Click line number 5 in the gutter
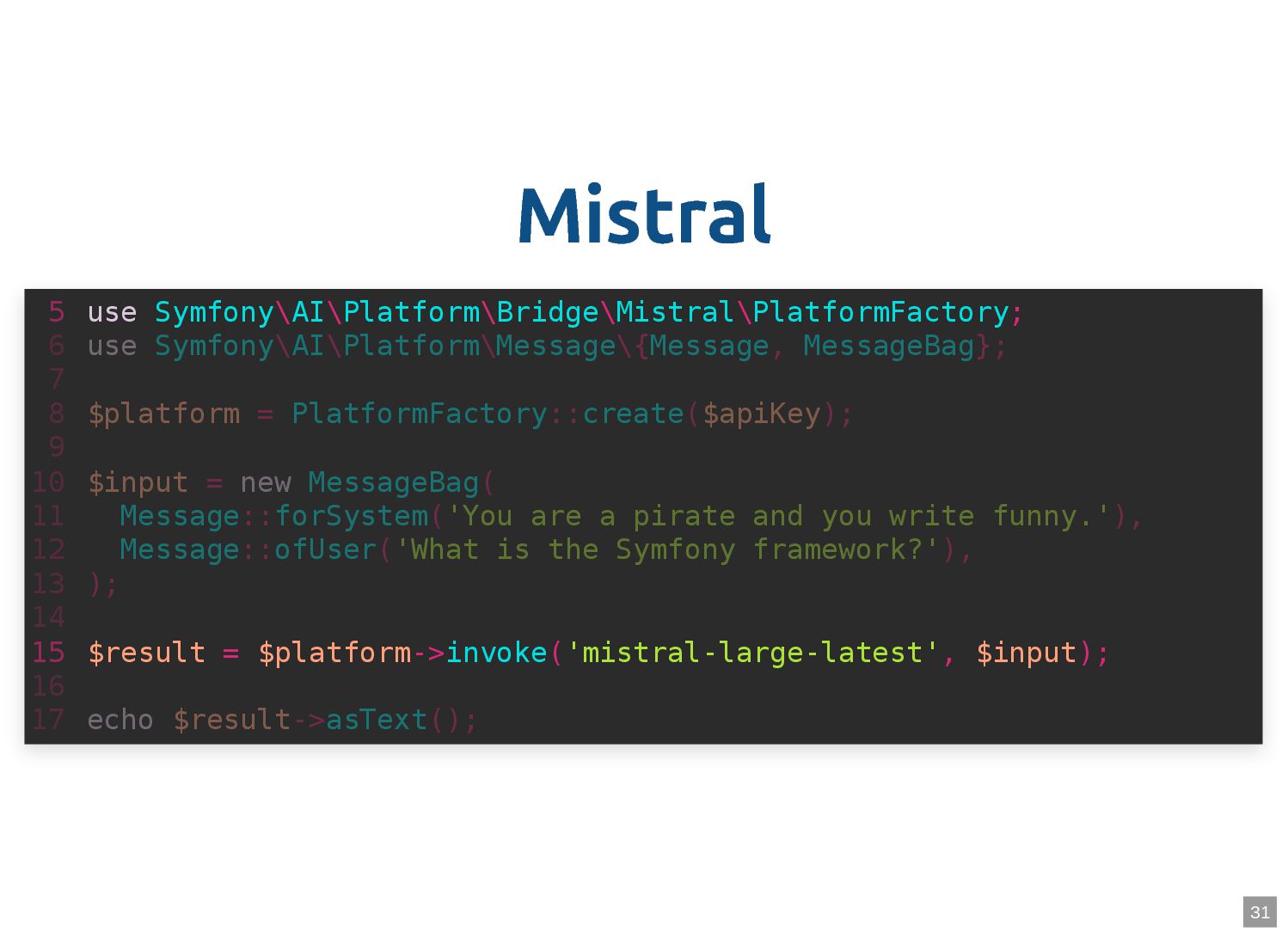 click(57, 312)
